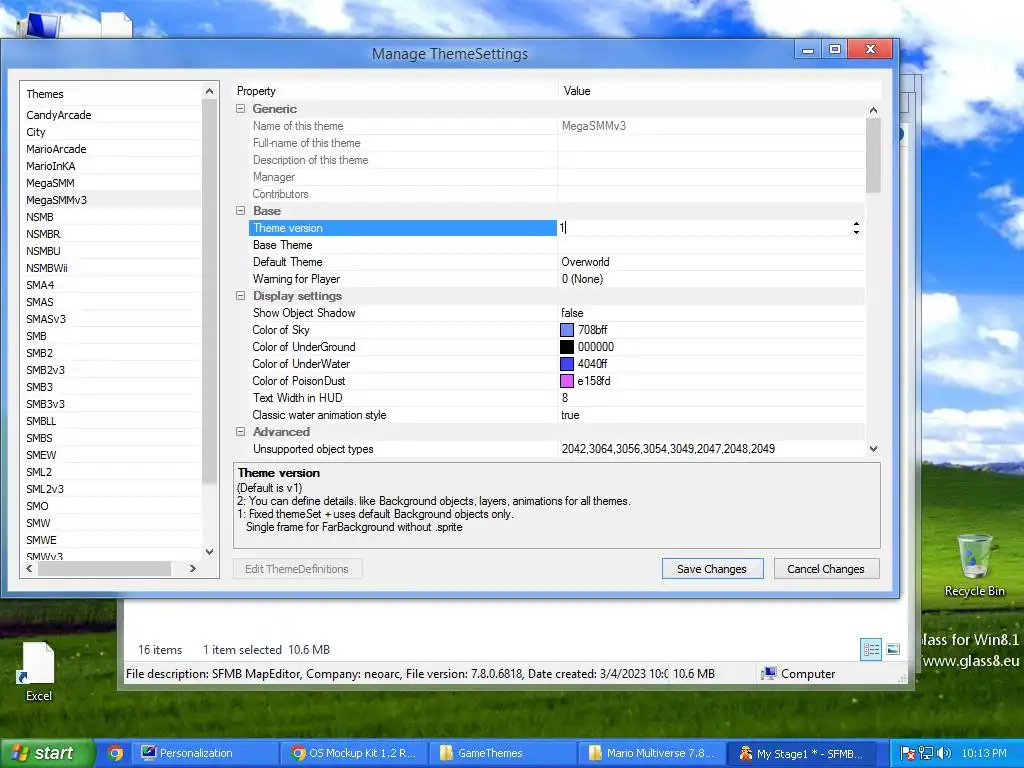Collapse the Generic property group

tap(240, 109)
